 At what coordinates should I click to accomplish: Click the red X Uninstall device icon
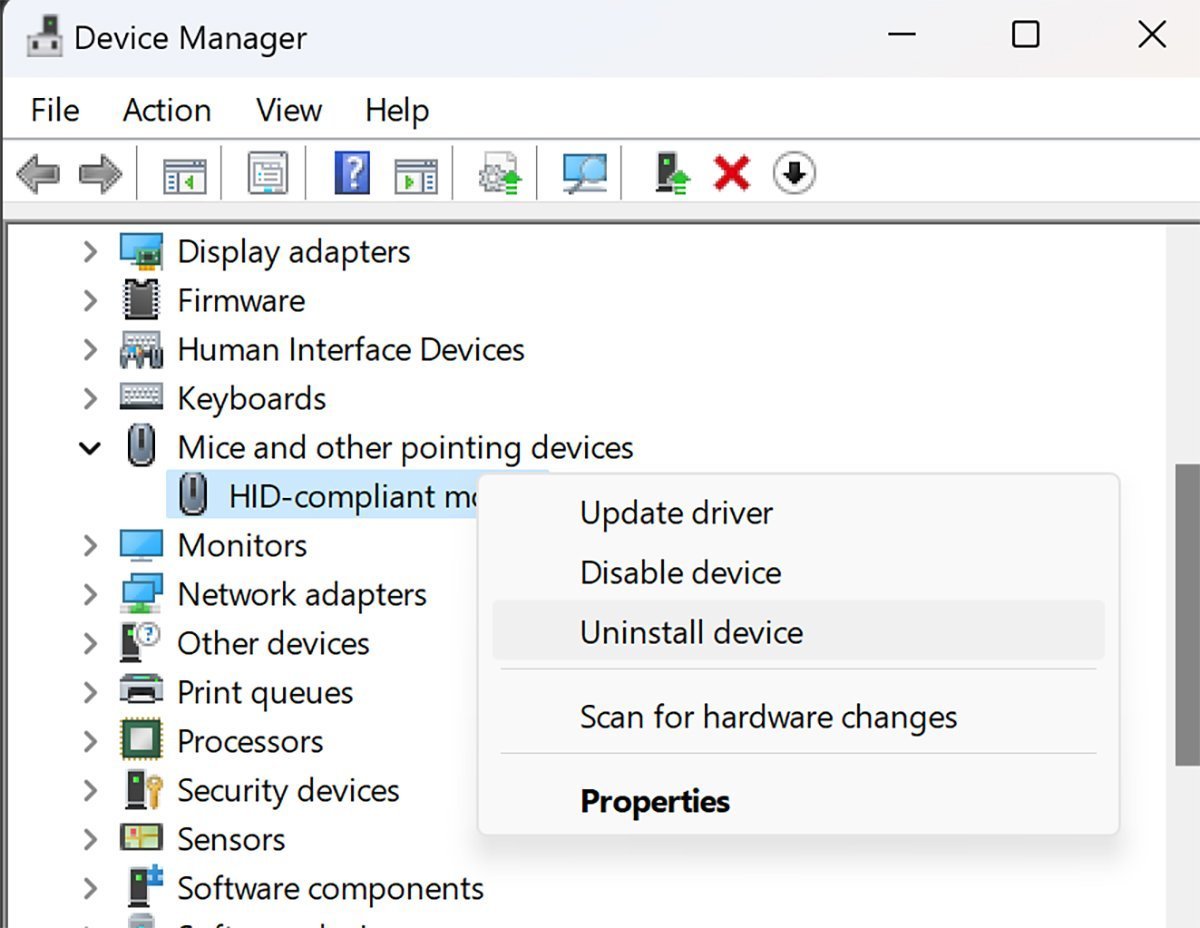click(732, 174)
